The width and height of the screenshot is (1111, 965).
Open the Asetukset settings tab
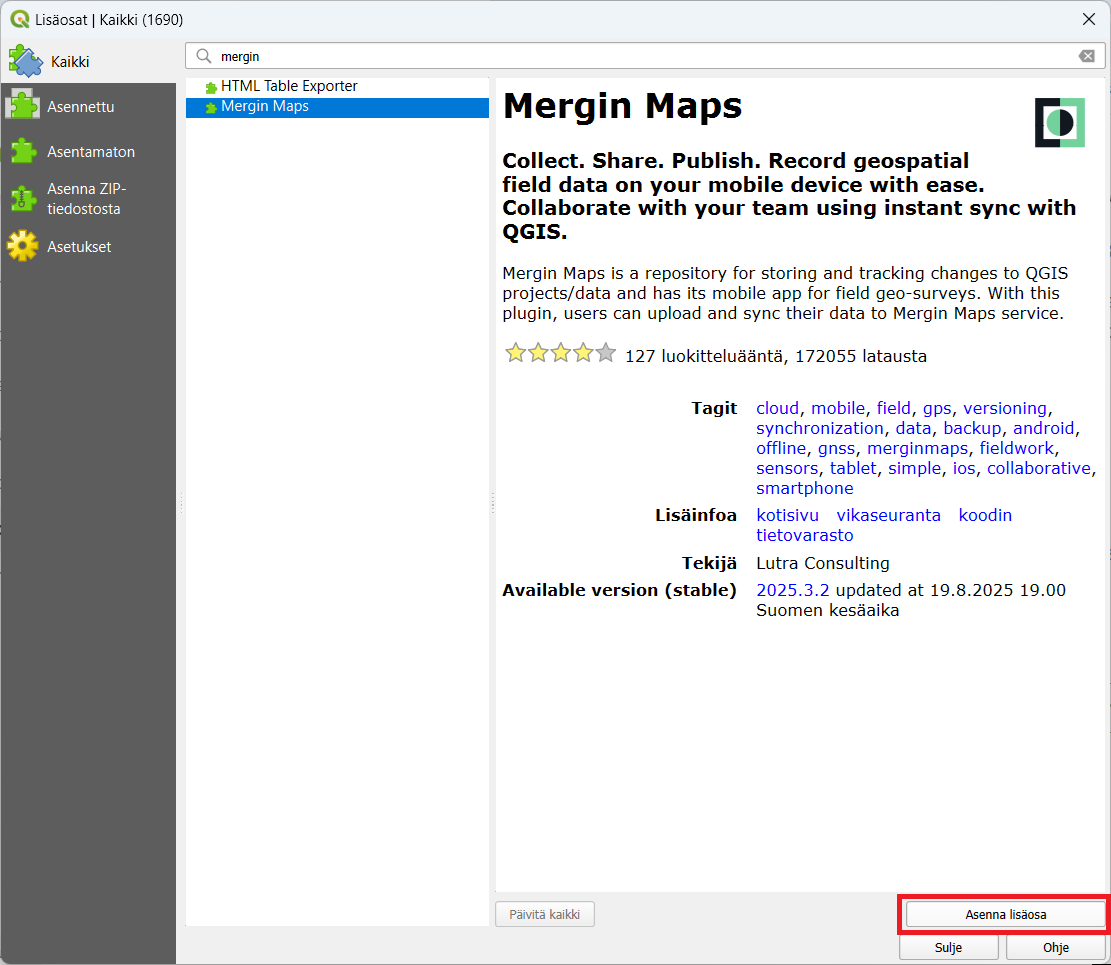[x=89, y=247]
